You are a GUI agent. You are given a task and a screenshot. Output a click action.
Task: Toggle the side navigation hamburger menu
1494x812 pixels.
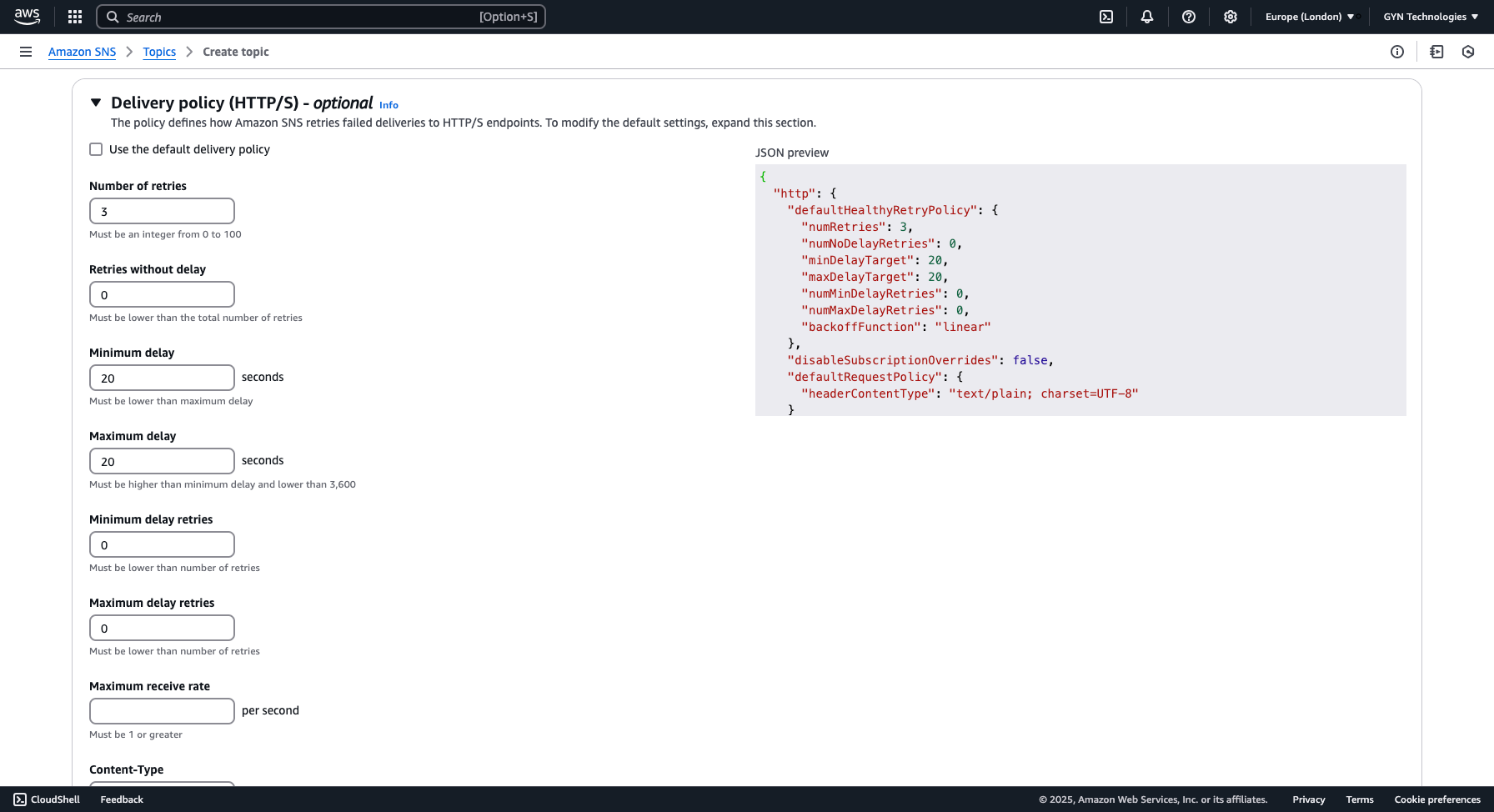[x=26, y=52]
